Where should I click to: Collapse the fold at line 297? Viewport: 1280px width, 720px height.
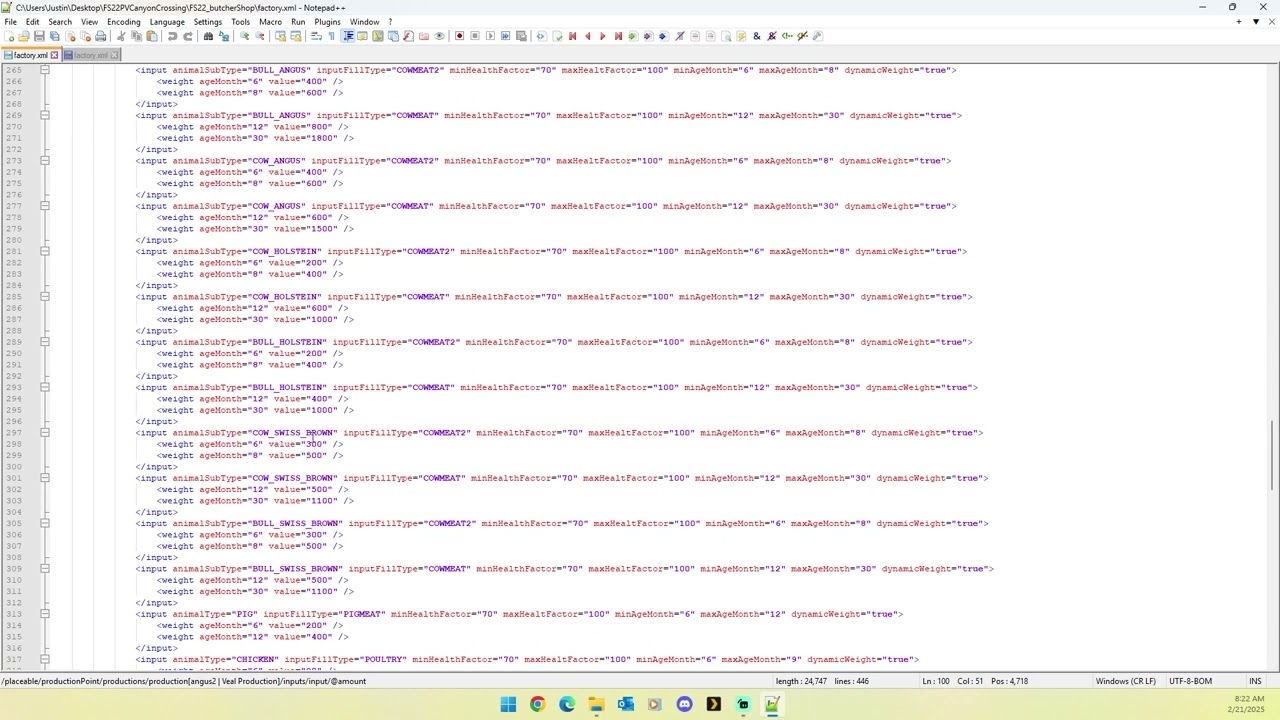(45, 433)
